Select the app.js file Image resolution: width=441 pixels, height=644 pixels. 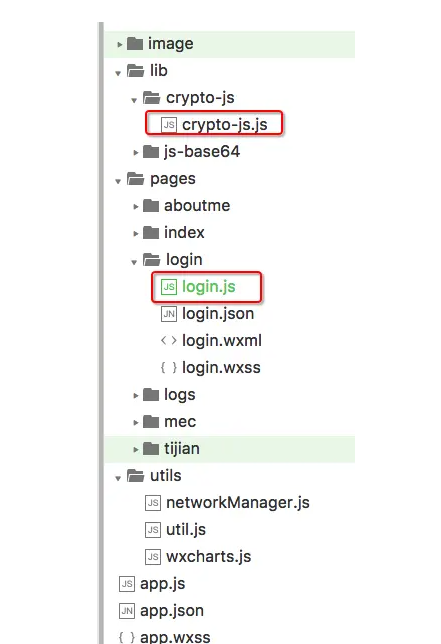(x=163, y=584)
